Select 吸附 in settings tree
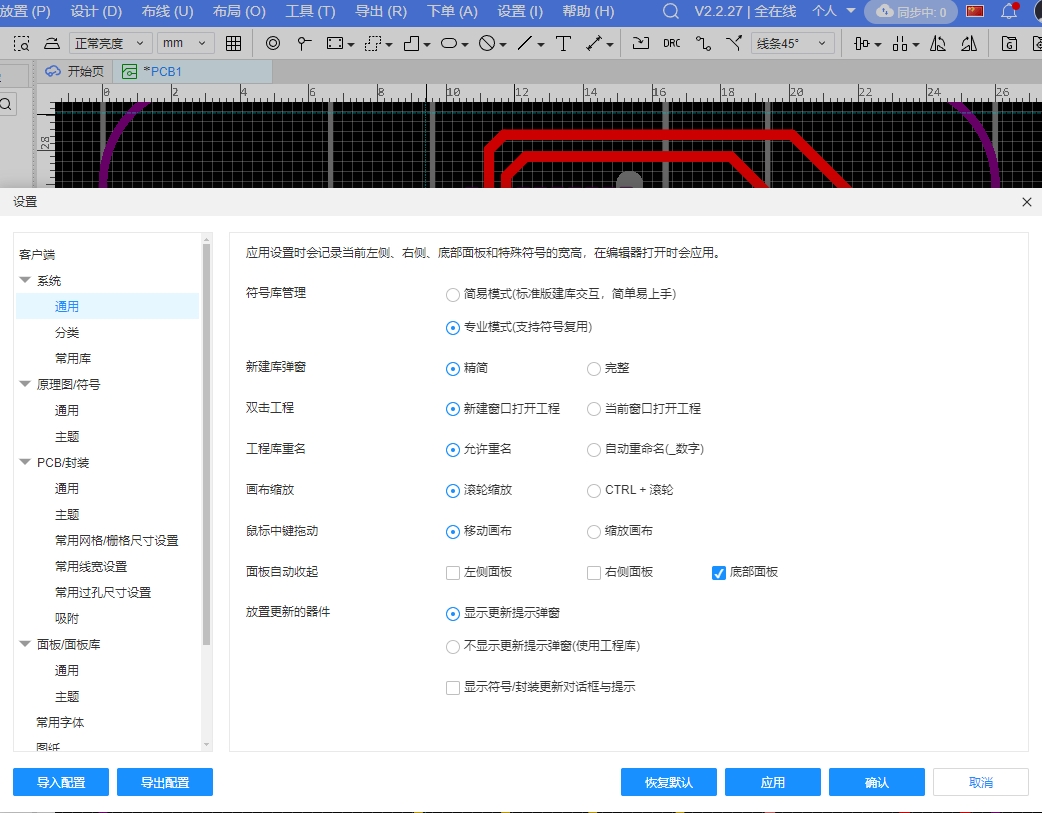The height and width of the screenshot is (813, 1042). [x=66, y=618]
